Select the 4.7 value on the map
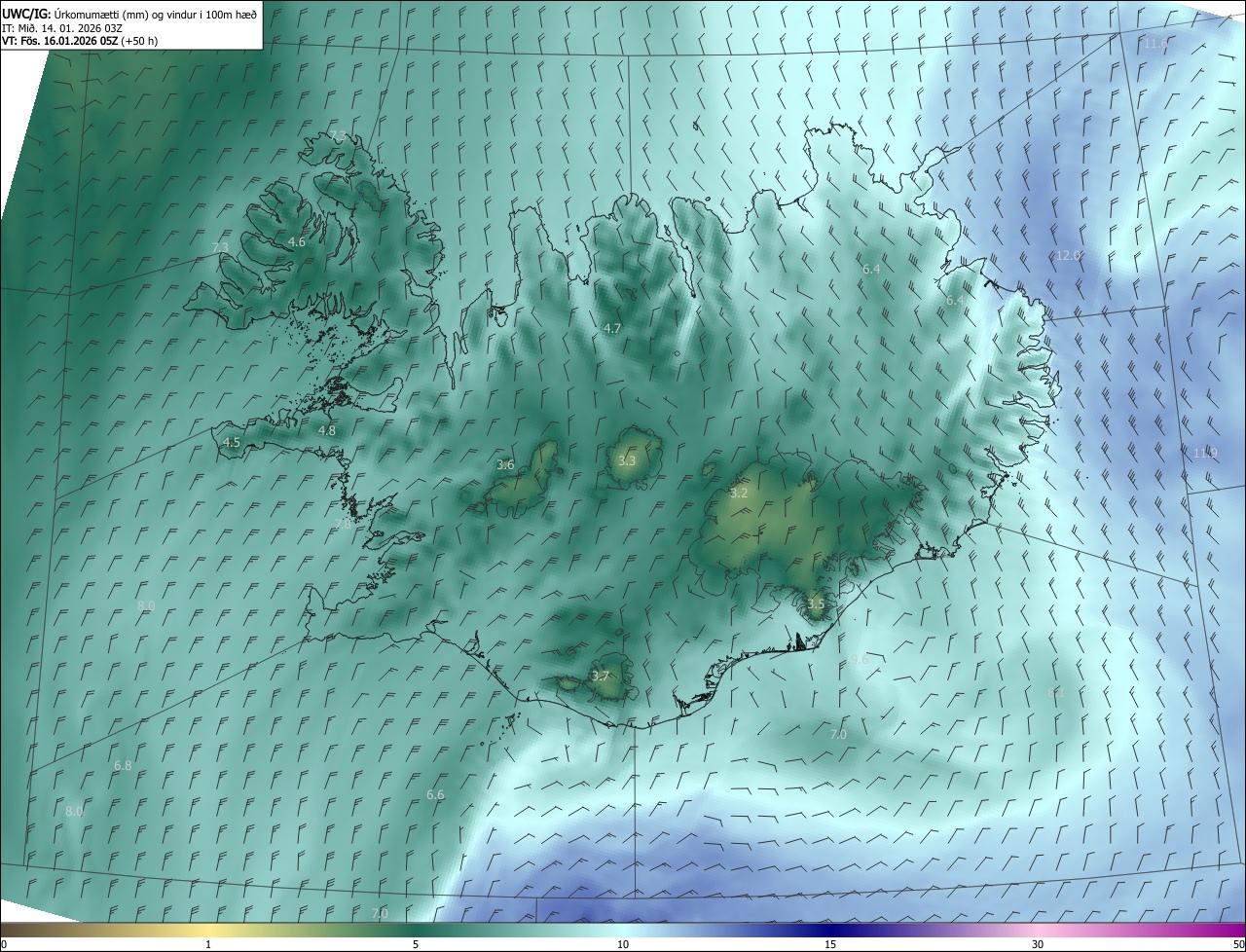Viewport: 1246px width, 952px height. (x=612, y=329)
